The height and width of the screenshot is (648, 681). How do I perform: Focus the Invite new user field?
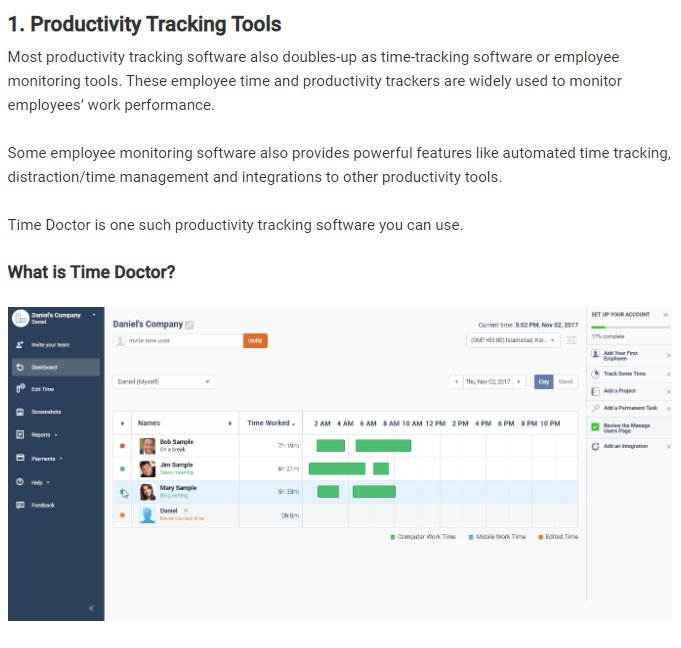pos(178,341)
